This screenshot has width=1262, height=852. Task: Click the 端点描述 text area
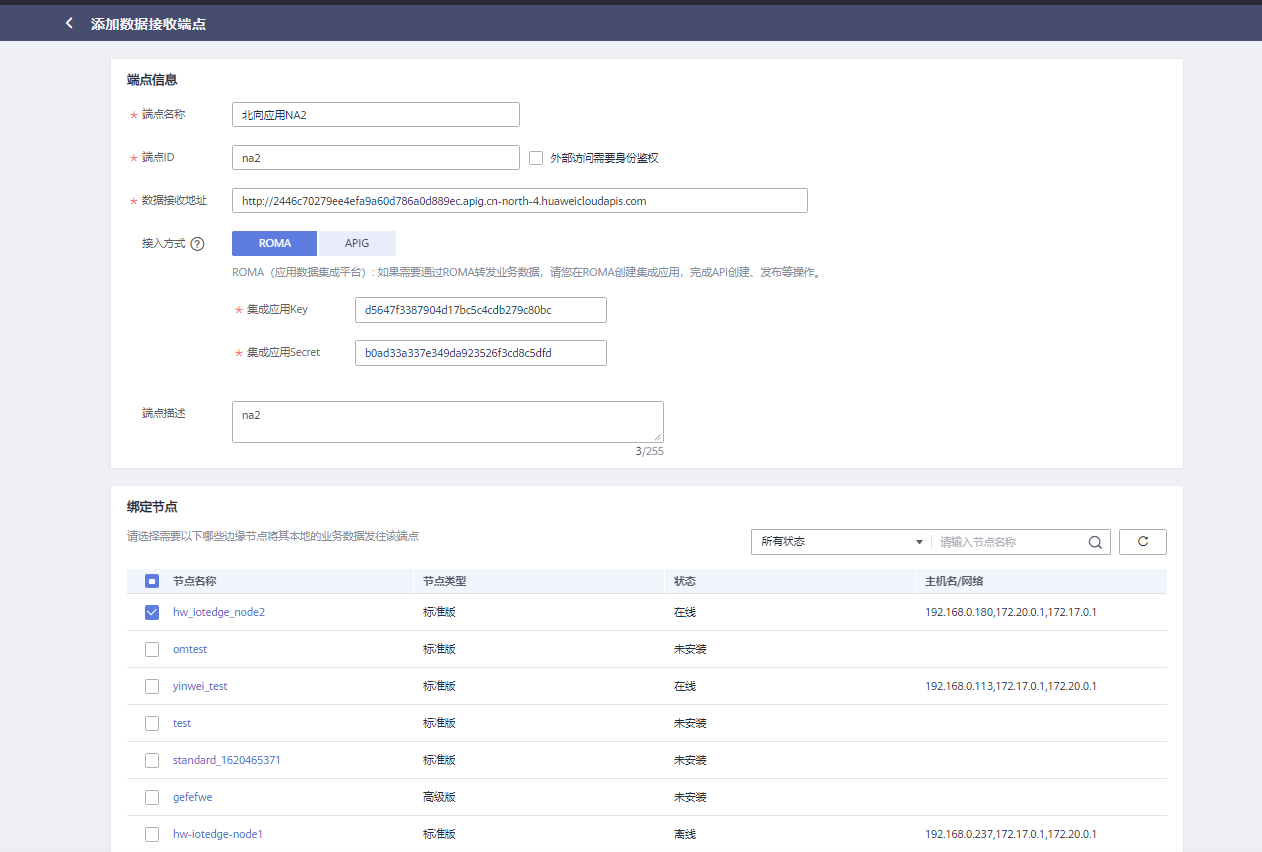point(448,422)
